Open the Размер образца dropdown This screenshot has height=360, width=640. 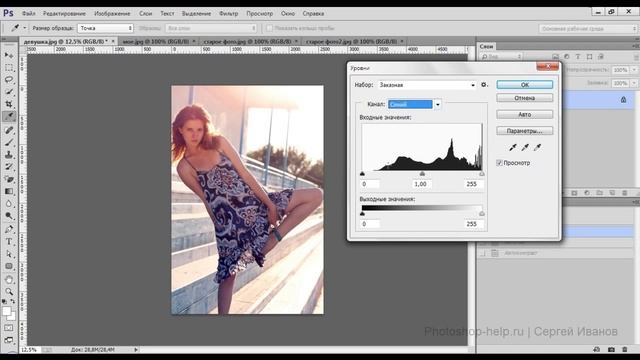tap(106, 28)
